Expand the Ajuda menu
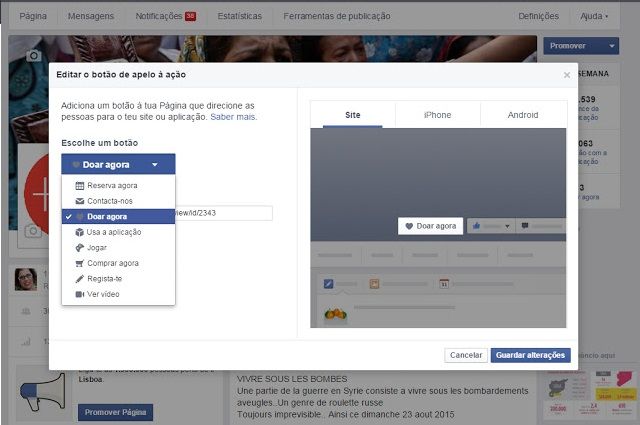This screenshot has height=425, width=640. tap(594, 16)
